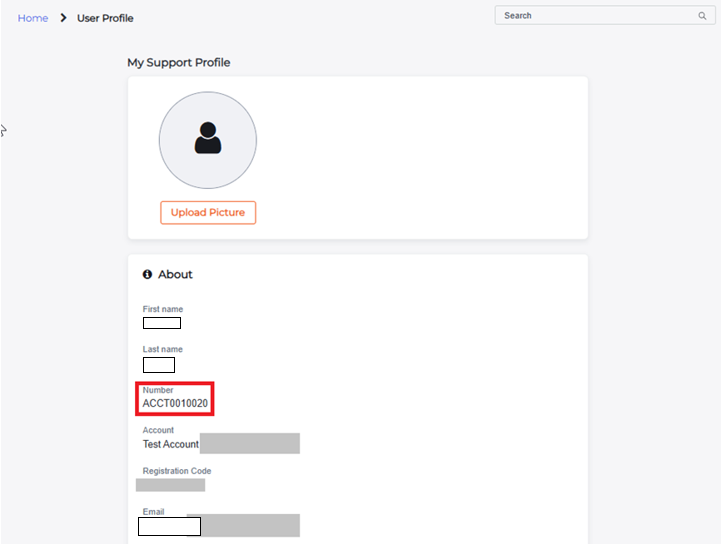Click the Account field label

tap(158, 430)
